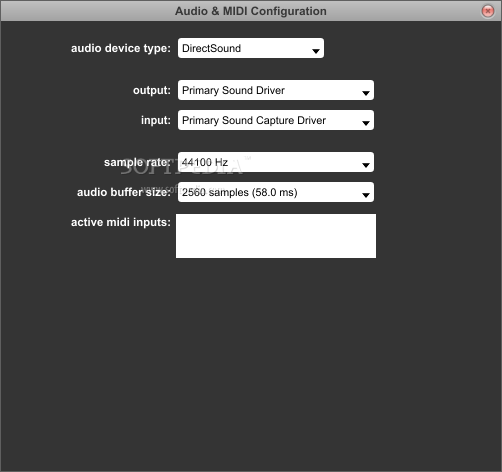Close the Audio & MIDI Configuration window
The height and width of the screenshot is (472, 502).
488,11
